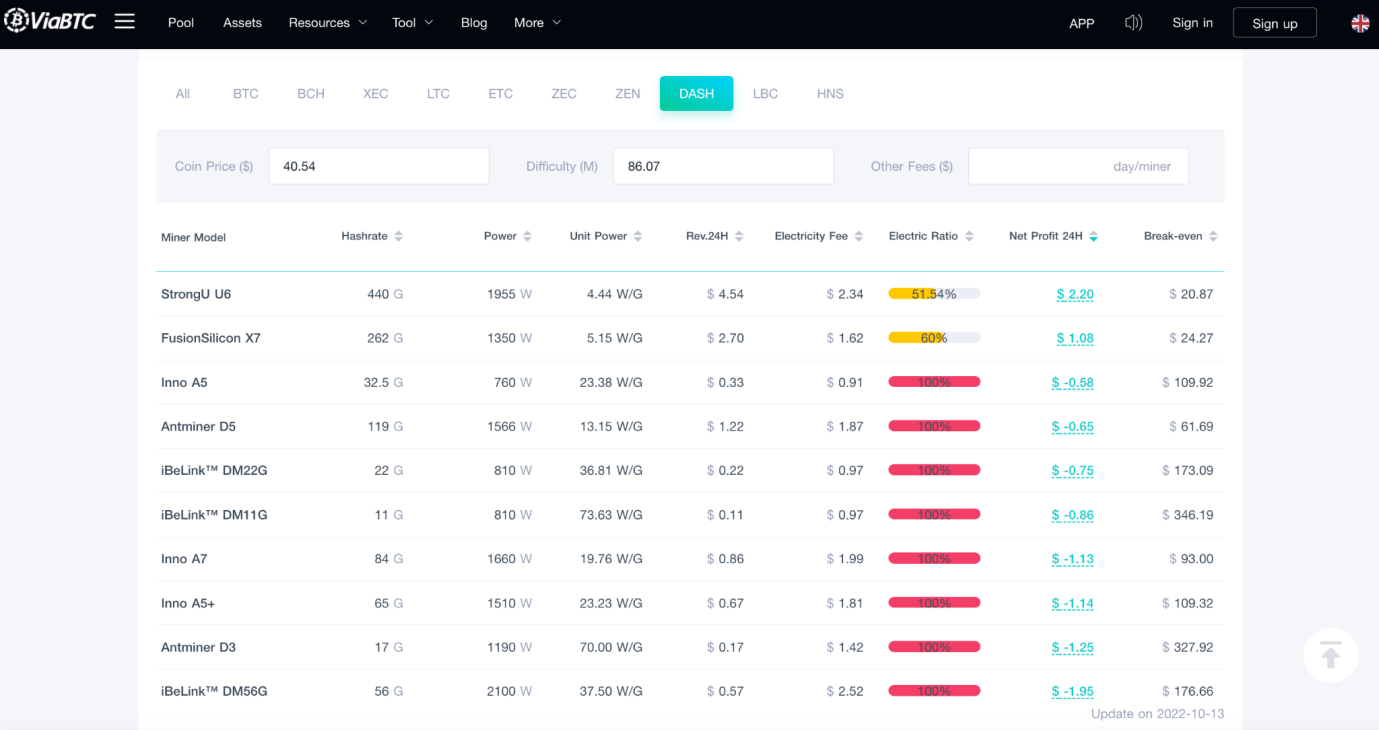The image size is (1379, 730).
Task: Open StrongU U6 net profit link
Action: [1075, 294]
